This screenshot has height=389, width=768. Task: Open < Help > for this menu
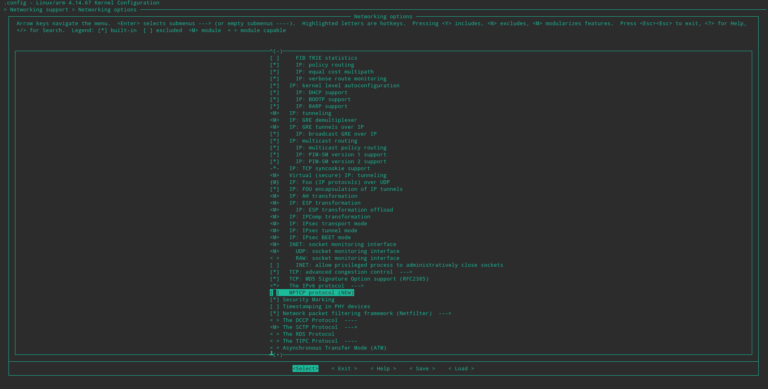pyautogui.click(x=384, y=368)
